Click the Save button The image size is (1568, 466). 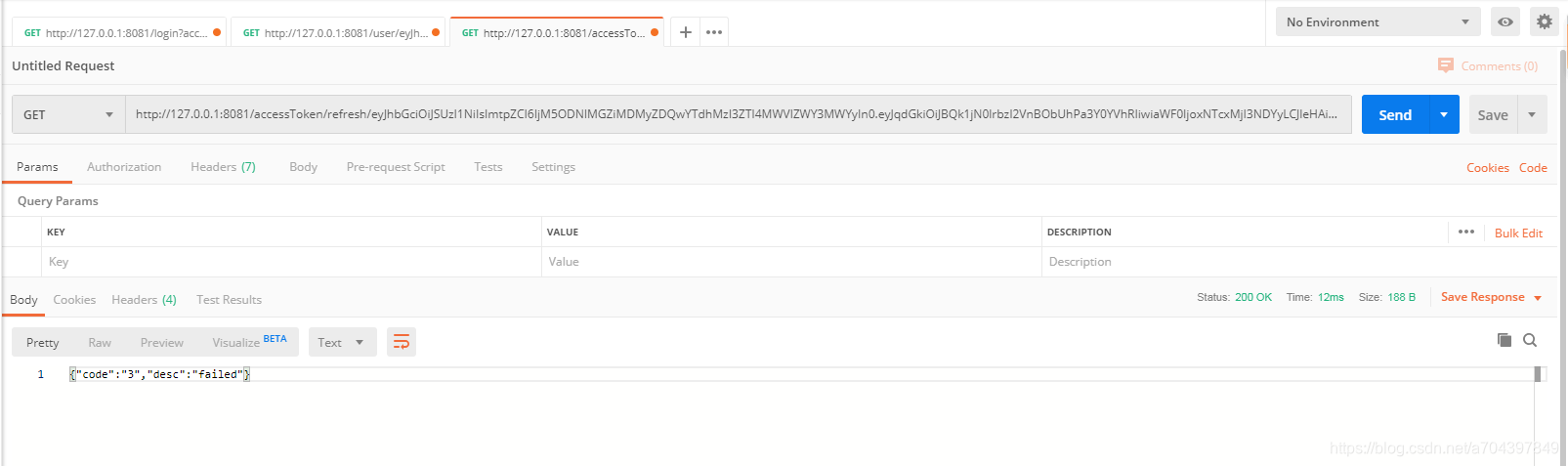pyautogui.click(x=1493, y=114)
